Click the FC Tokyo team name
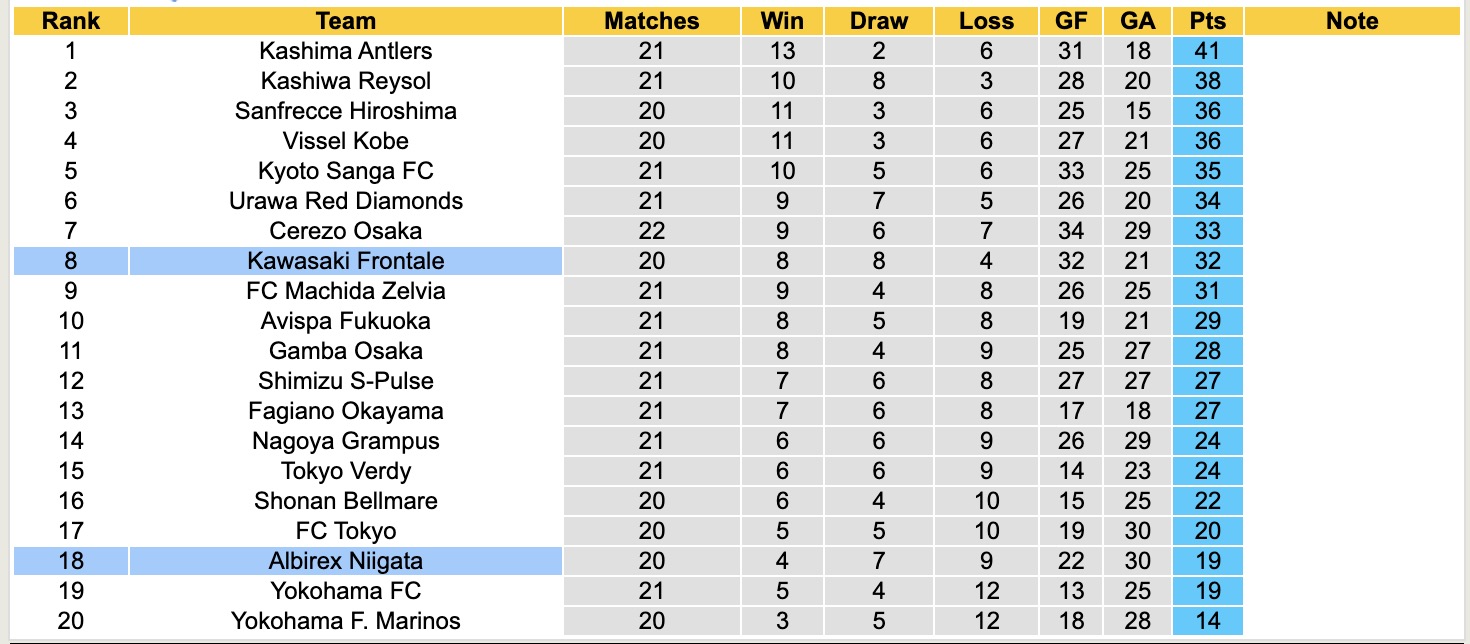This screenshot has width=1470, height=644. coord(345,531)
